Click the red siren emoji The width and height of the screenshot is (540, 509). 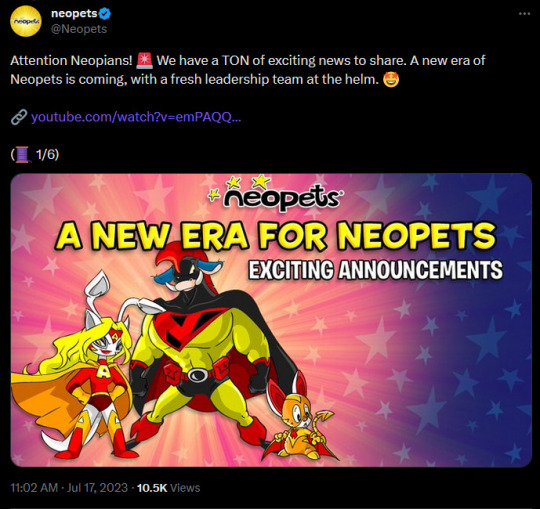tap(144, 60)
